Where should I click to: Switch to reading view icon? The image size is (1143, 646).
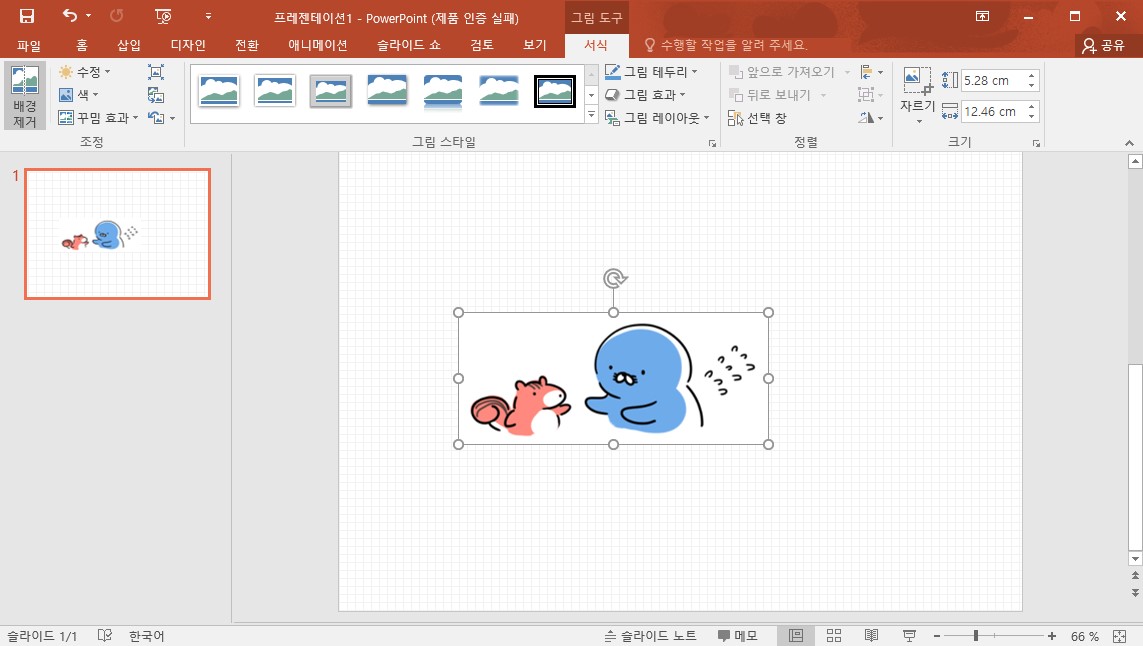(871, 636)
